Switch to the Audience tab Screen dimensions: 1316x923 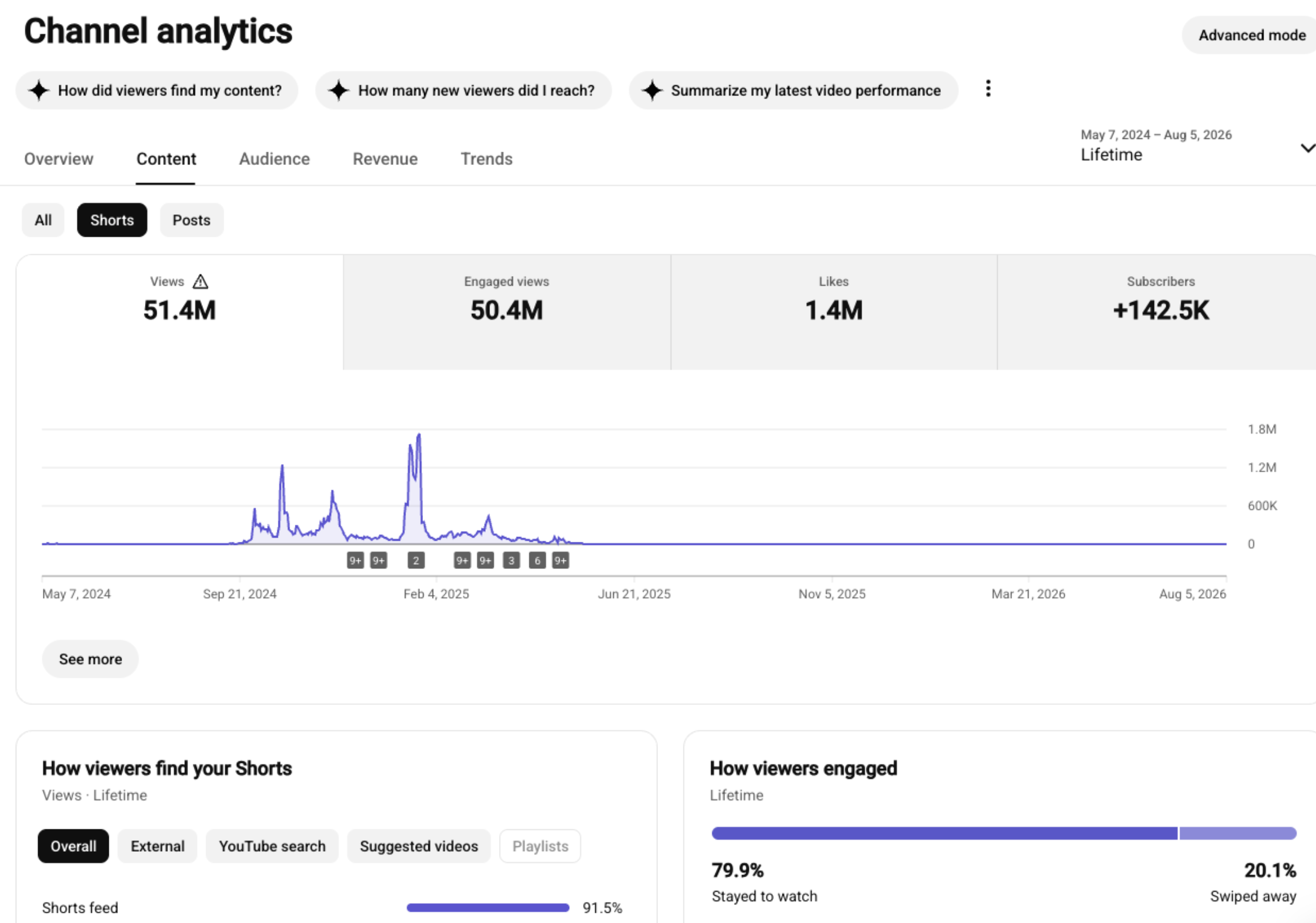point(274,159)
